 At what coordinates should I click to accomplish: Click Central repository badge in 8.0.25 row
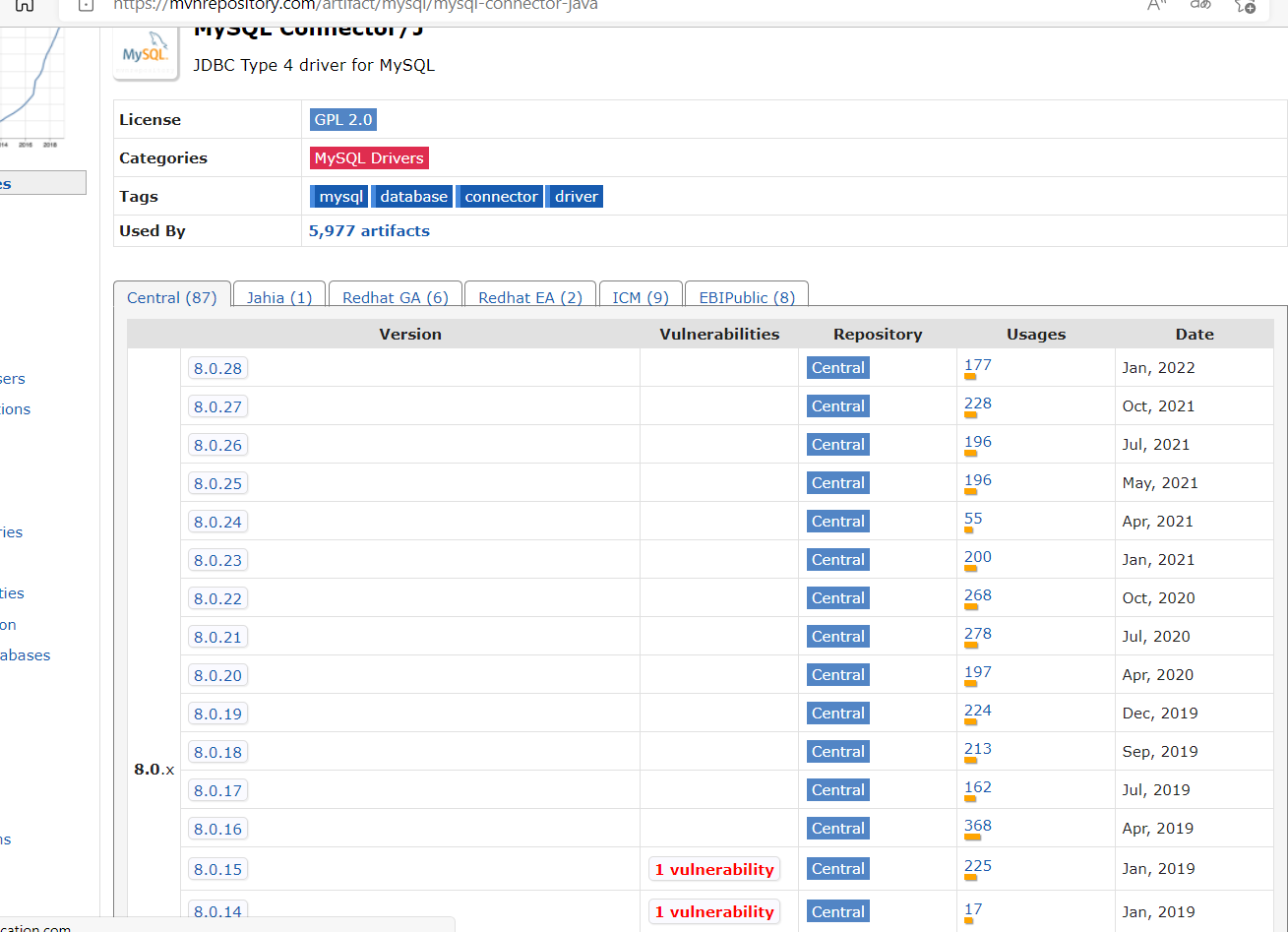click(838, 483)
